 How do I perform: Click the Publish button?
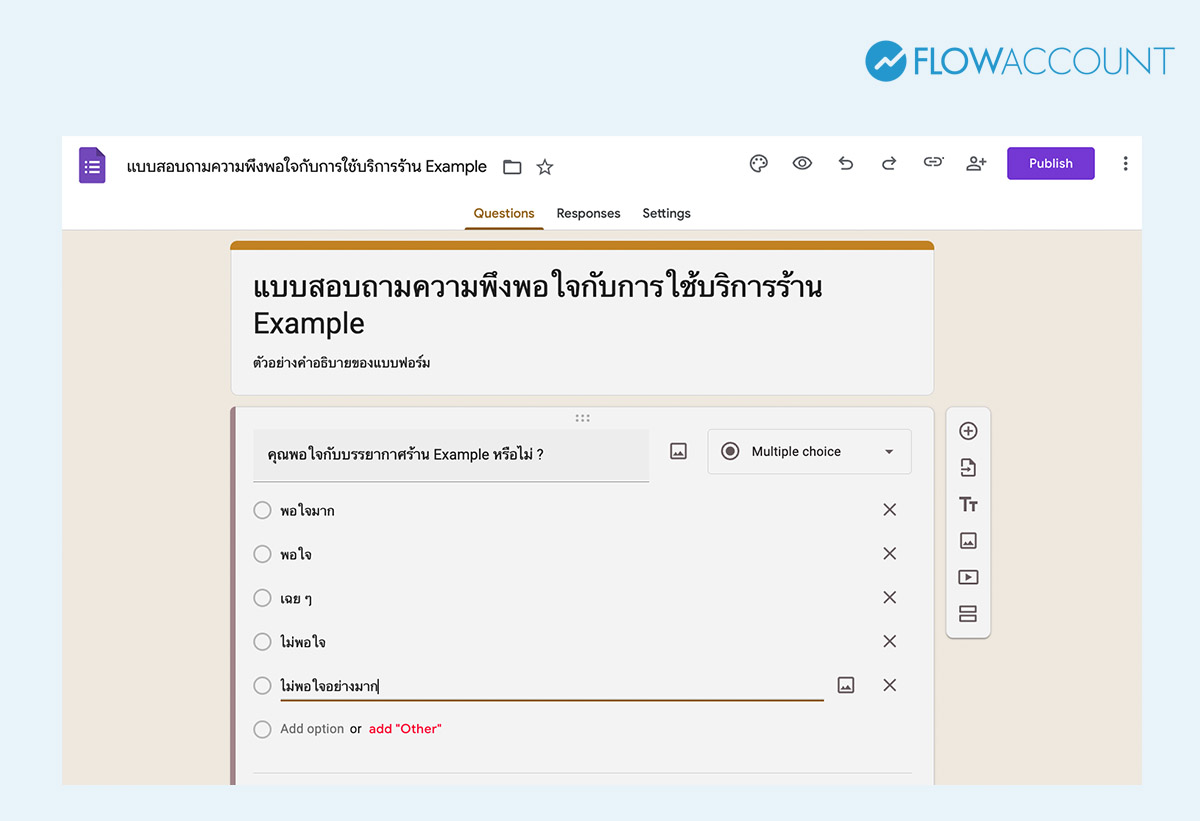(x=1050, y=163)
